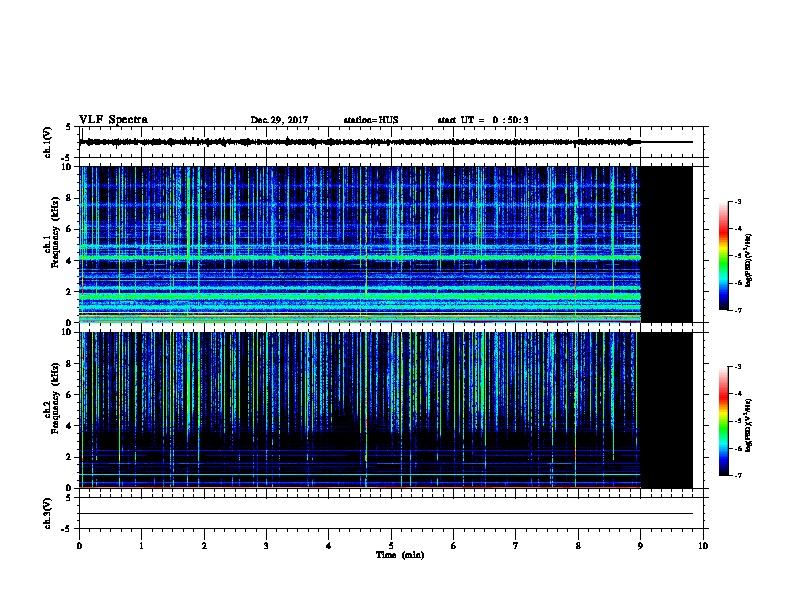Click the bright 4 kHz band in ch.1 spectrogram
Screen dimensions: 792x612
click(360, 258)
